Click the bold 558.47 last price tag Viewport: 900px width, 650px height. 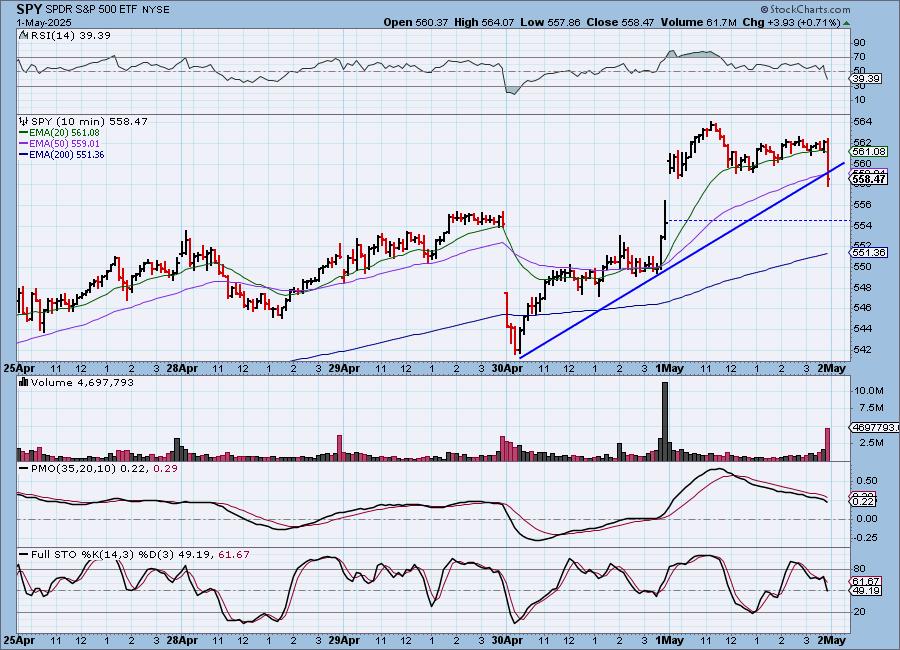pos(870,179)
